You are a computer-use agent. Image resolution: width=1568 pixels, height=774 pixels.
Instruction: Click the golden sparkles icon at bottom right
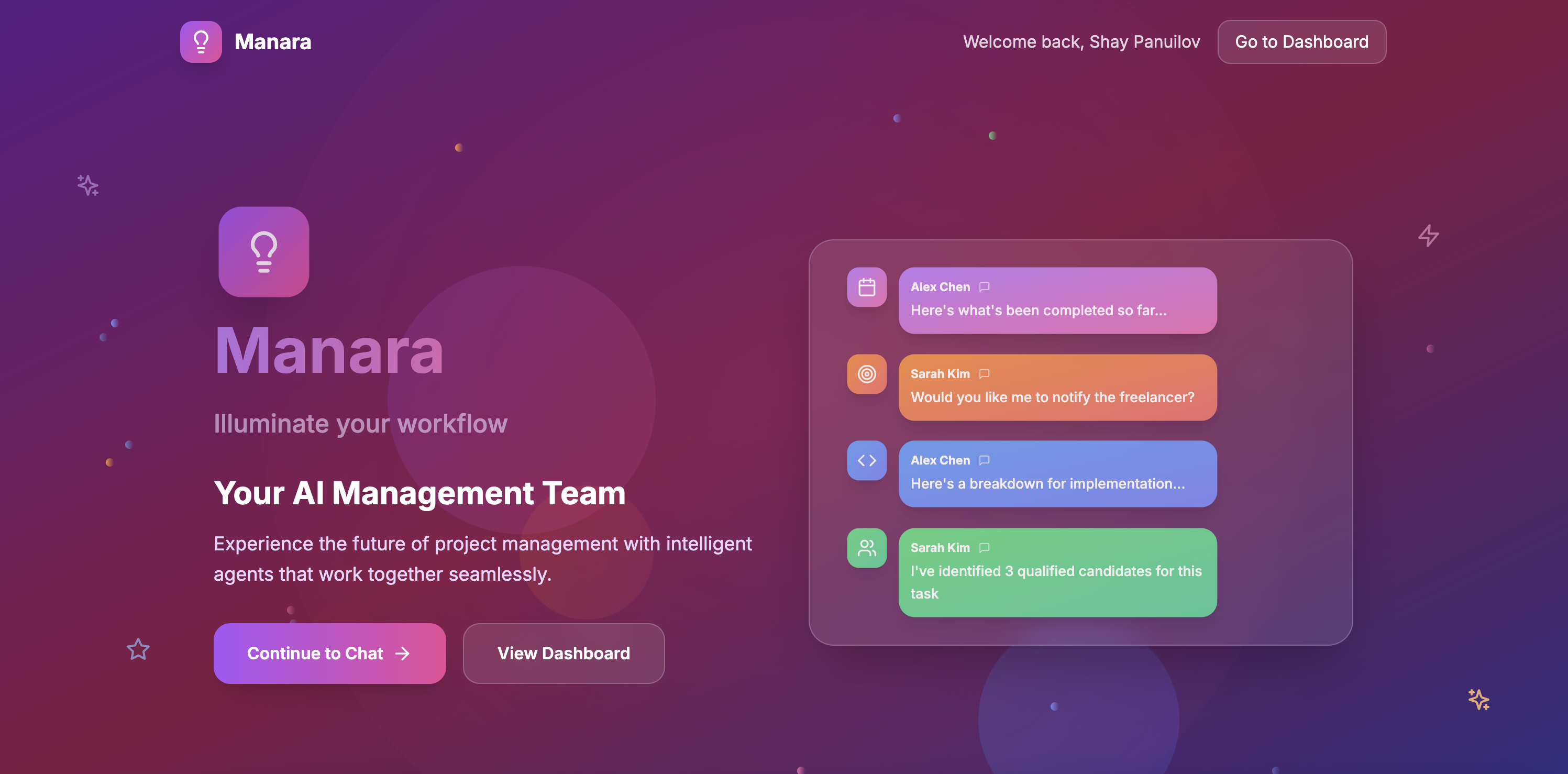[x=1478, y=699]
